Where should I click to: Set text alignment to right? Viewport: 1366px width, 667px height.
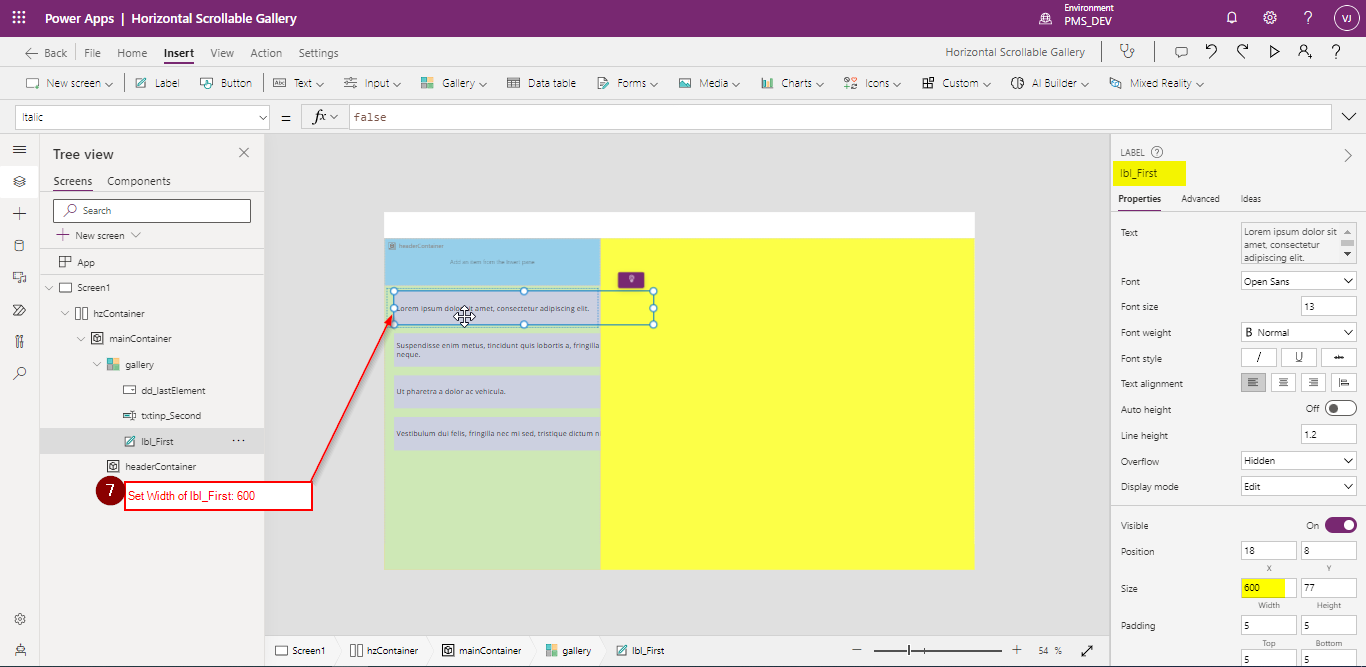point(1314,383)
